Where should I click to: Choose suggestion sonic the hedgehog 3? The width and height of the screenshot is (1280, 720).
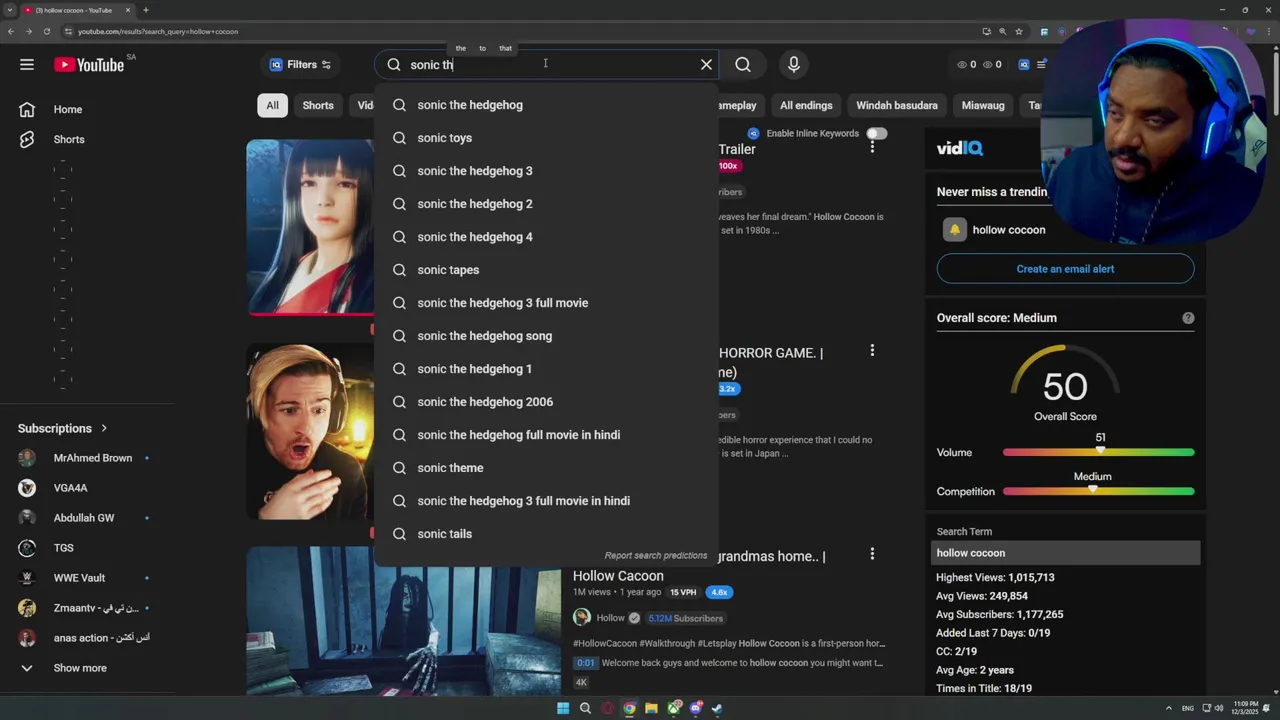(x=546, y=171)
